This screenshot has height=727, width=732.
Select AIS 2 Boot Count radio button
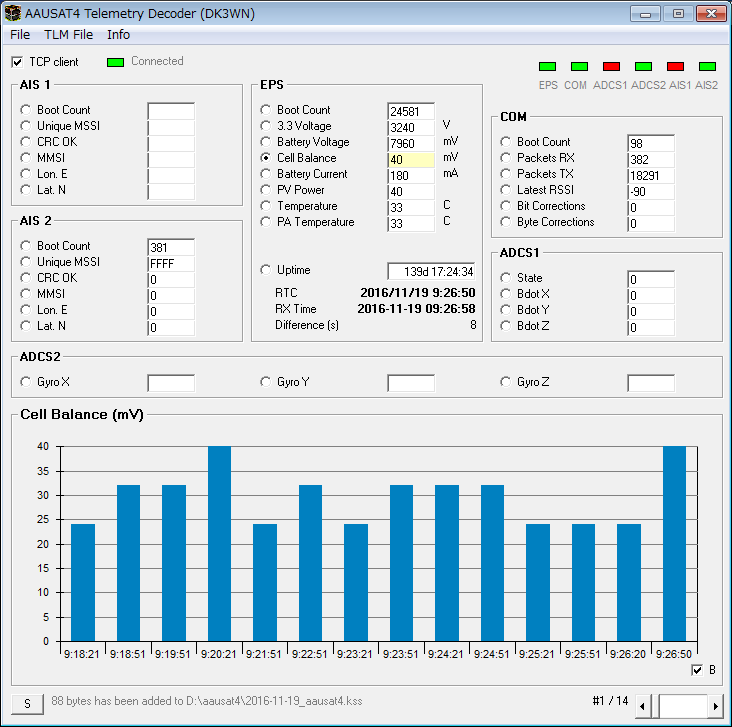pos(26,246)
